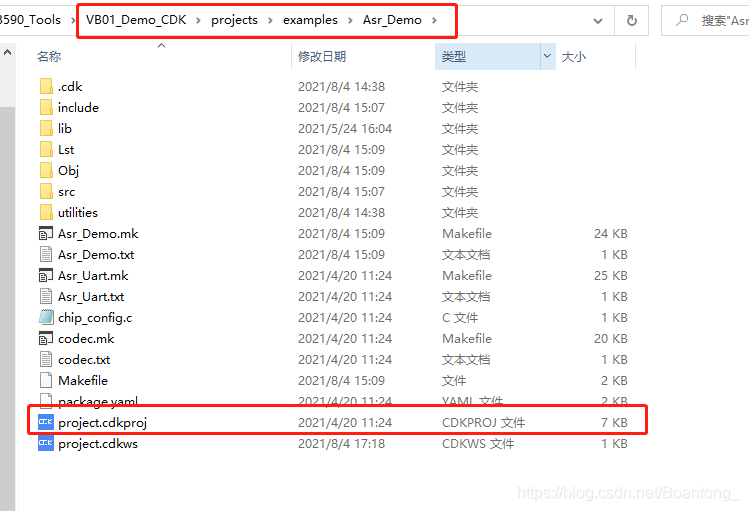749x511 pixels.
Task: Click the codec.txt document icon
Action: tap(46, 360)
